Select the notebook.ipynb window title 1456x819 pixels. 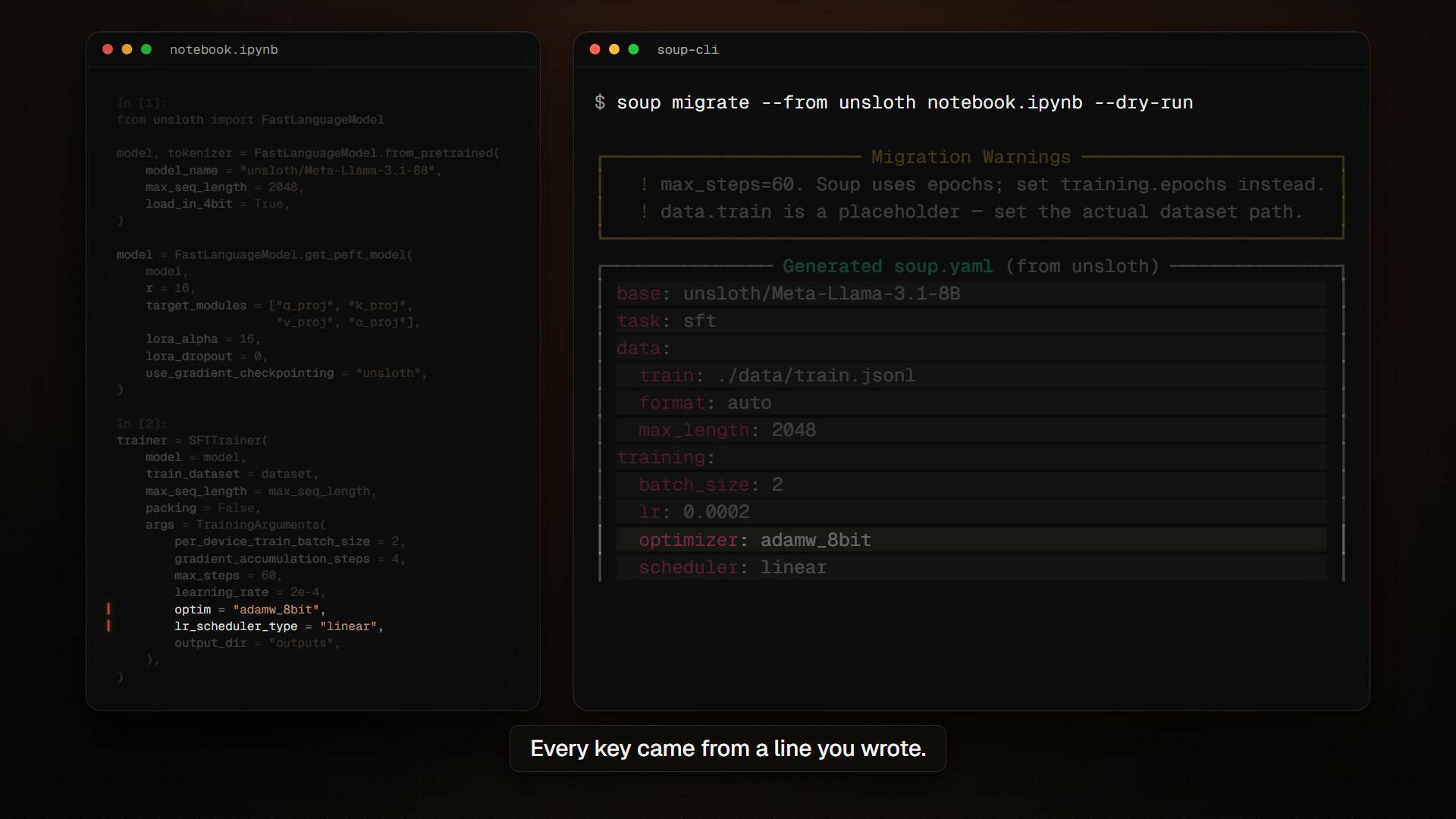click(224, 49)
